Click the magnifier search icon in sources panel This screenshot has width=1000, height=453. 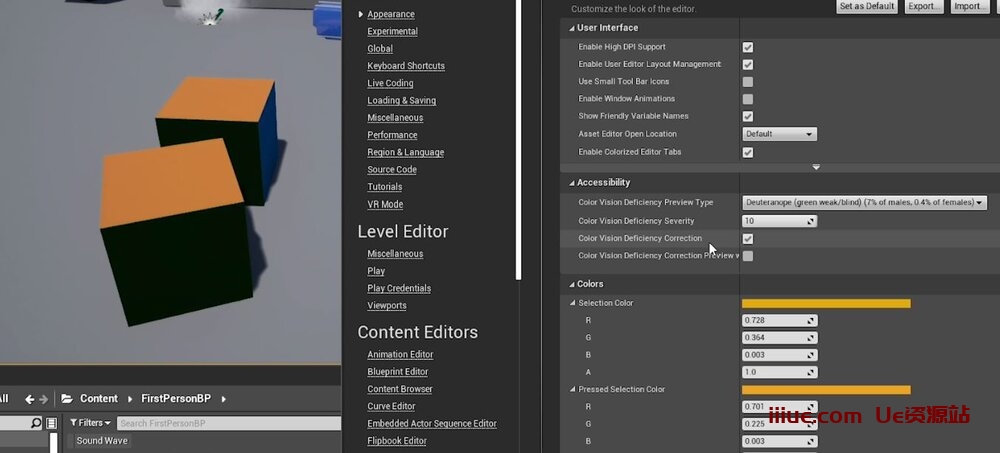37,423
